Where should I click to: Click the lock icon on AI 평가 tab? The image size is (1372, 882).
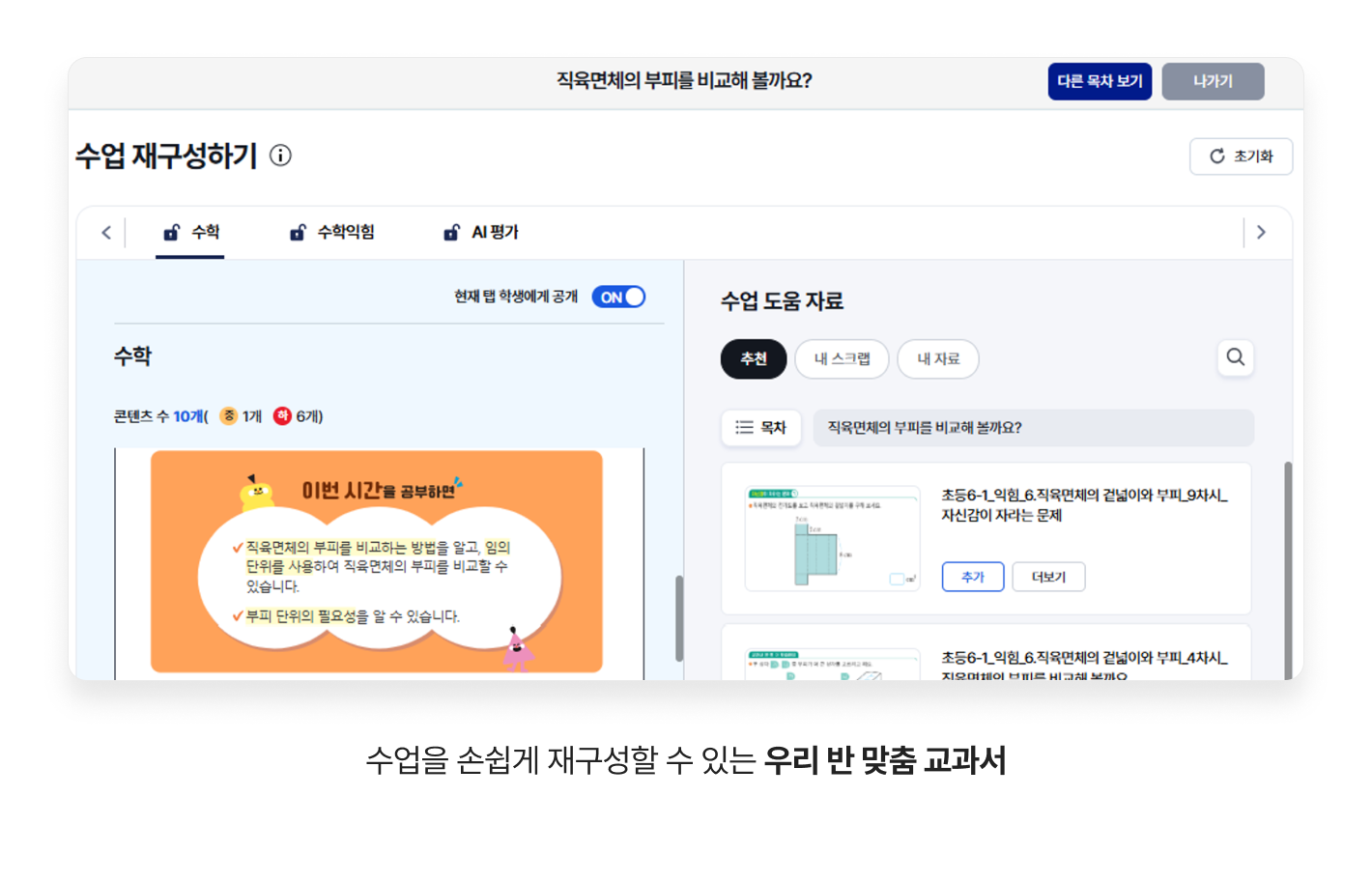(451, 233)
